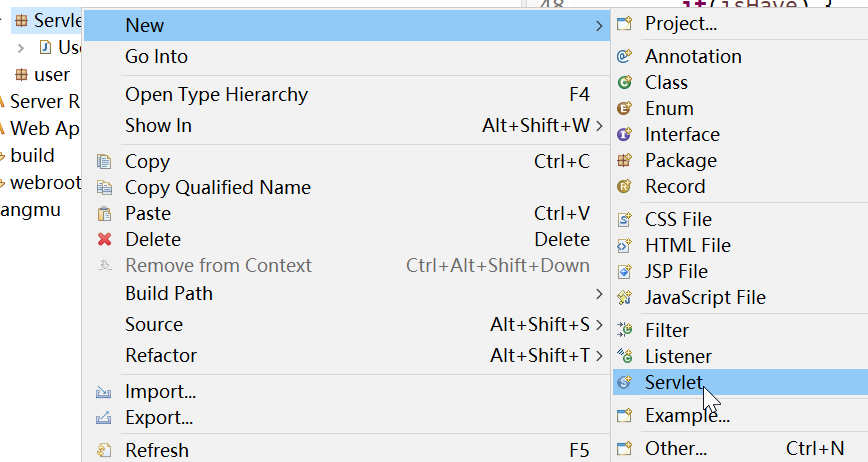Screen dimensions: 868x462
Task: Choose Copy Qualified Name from context menu
Action: click(217, 188)
